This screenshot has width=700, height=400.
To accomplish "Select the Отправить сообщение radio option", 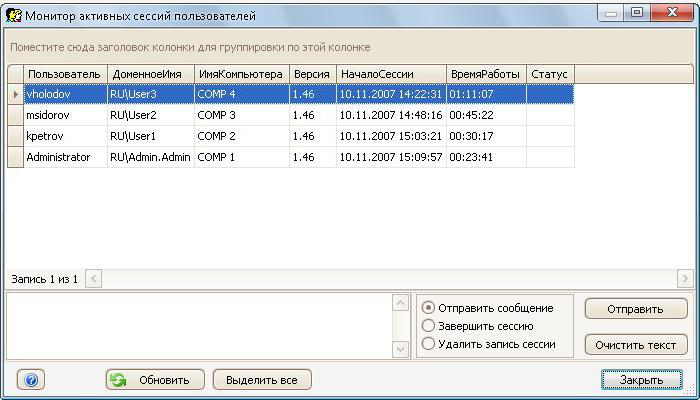I will coord(488,308).
